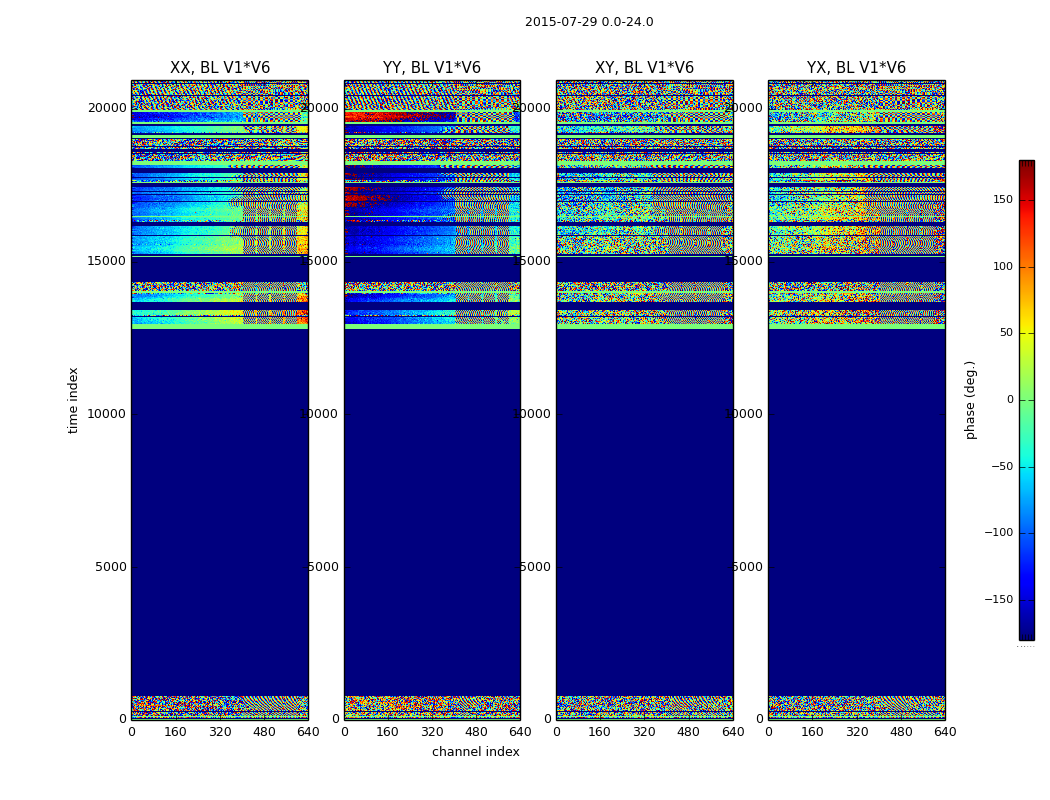
Task: Click the XY, BL V1*V6 panel title
Action: click(644, 68)
